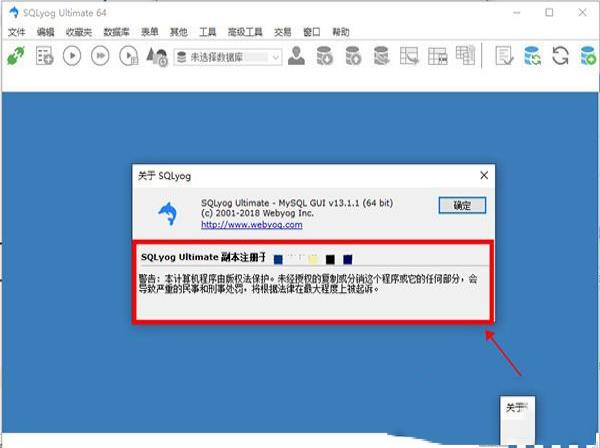The image size is (600, 448).
Task: Open the http://www.webyog.com link
Action: [252, 225]
